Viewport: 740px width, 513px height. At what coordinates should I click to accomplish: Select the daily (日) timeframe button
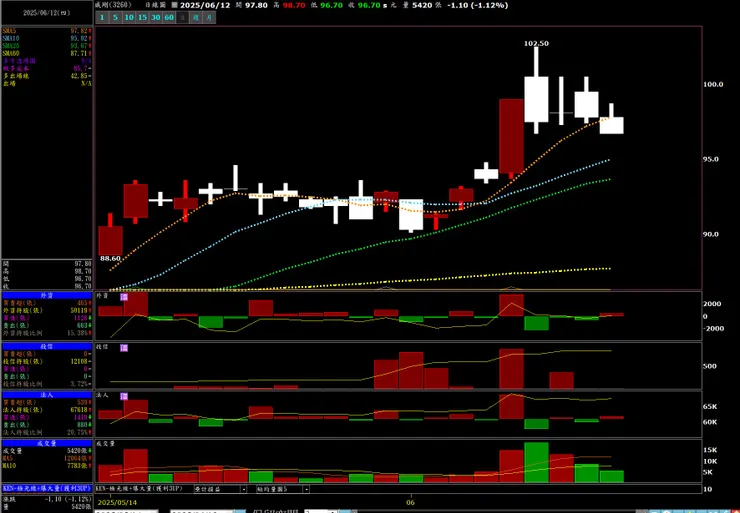(182, 17)
